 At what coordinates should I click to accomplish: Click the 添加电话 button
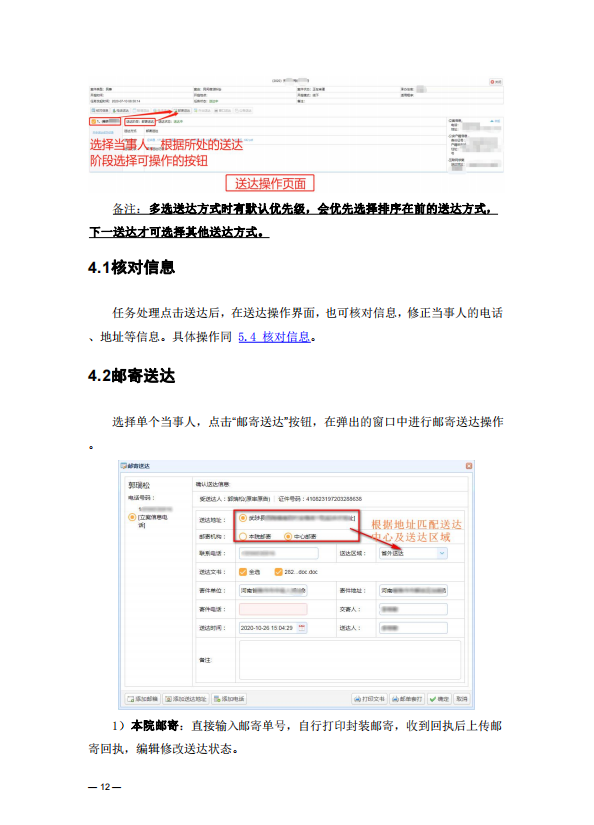(229, 699)
